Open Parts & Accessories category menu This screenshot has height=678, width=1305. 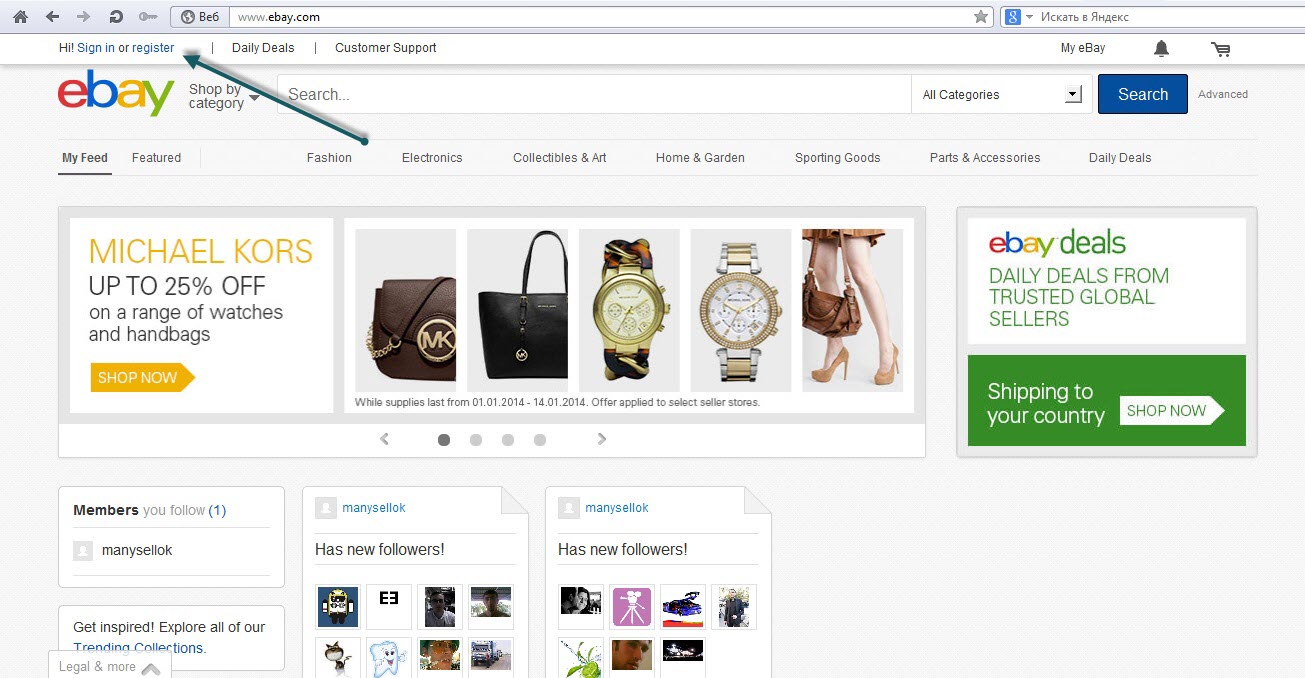pyautogui.click(x=985, y=158)
